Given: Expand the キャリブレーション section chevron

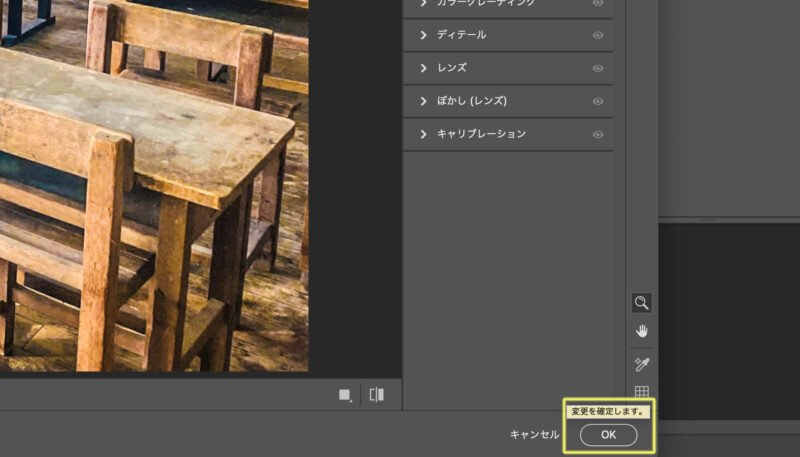Looking at the screenshot, I should pyautogui.click(x=423, y=134).
